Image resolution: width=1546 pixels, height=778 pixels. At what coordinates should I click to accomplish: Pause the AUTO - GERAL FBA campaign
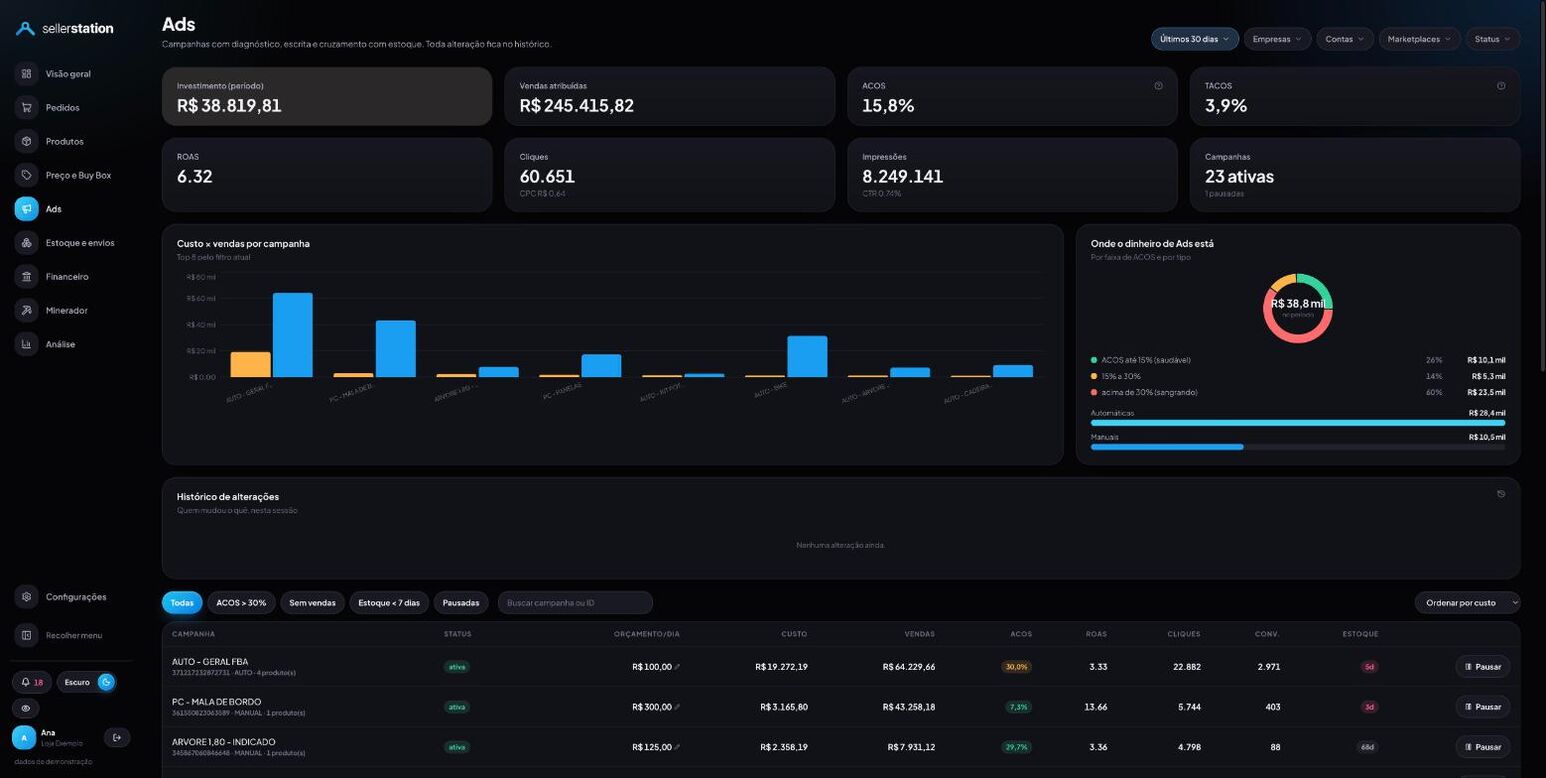click(x=1482, y=667)
